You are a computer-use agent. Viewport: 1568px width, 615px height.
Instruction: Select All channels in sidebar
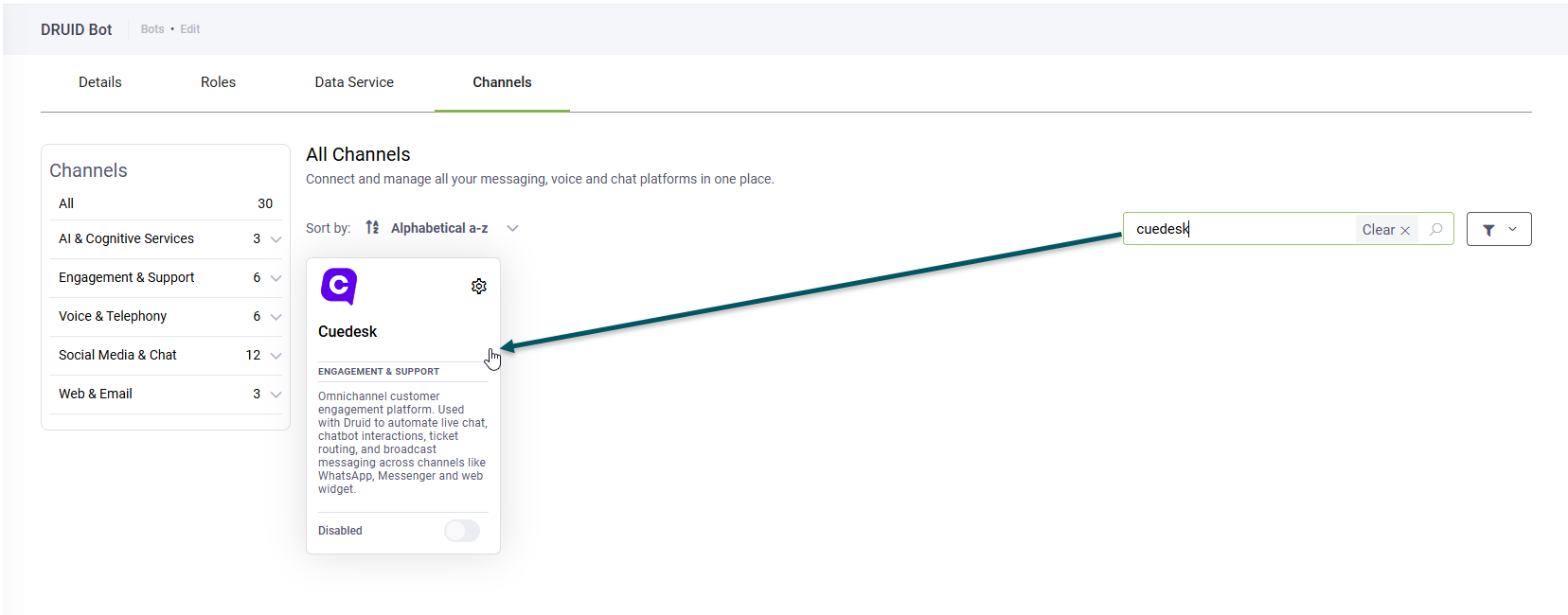pyautogui.click(x=66, y=203)
